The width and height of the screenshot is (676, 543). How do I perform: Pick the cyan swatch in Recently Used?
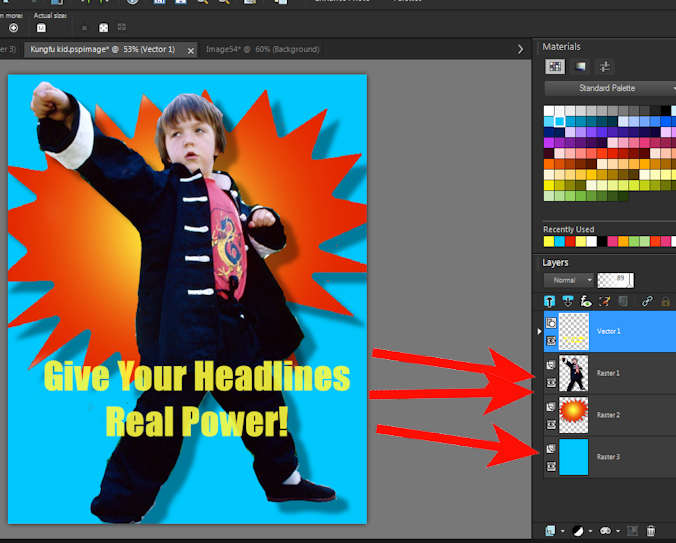pos(560,241)
